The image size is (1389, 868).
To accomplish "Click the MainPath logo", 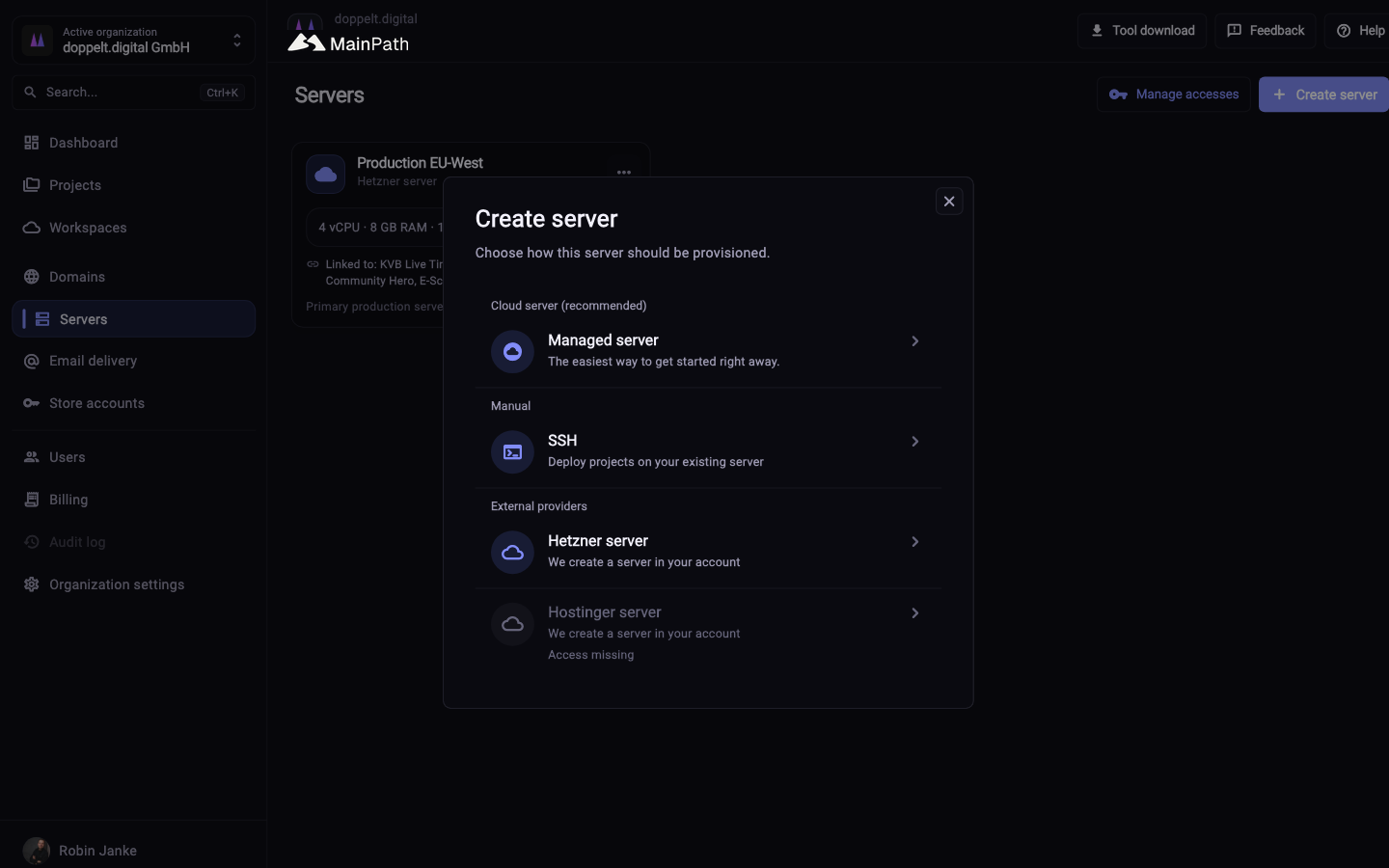I will 348,43.
